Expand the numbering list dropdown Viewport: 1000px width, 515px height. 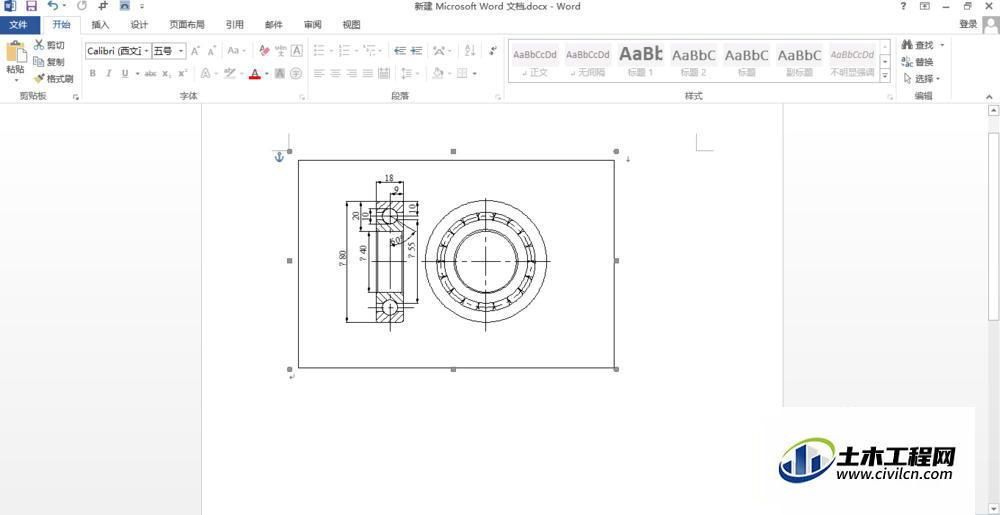(355, 51)
